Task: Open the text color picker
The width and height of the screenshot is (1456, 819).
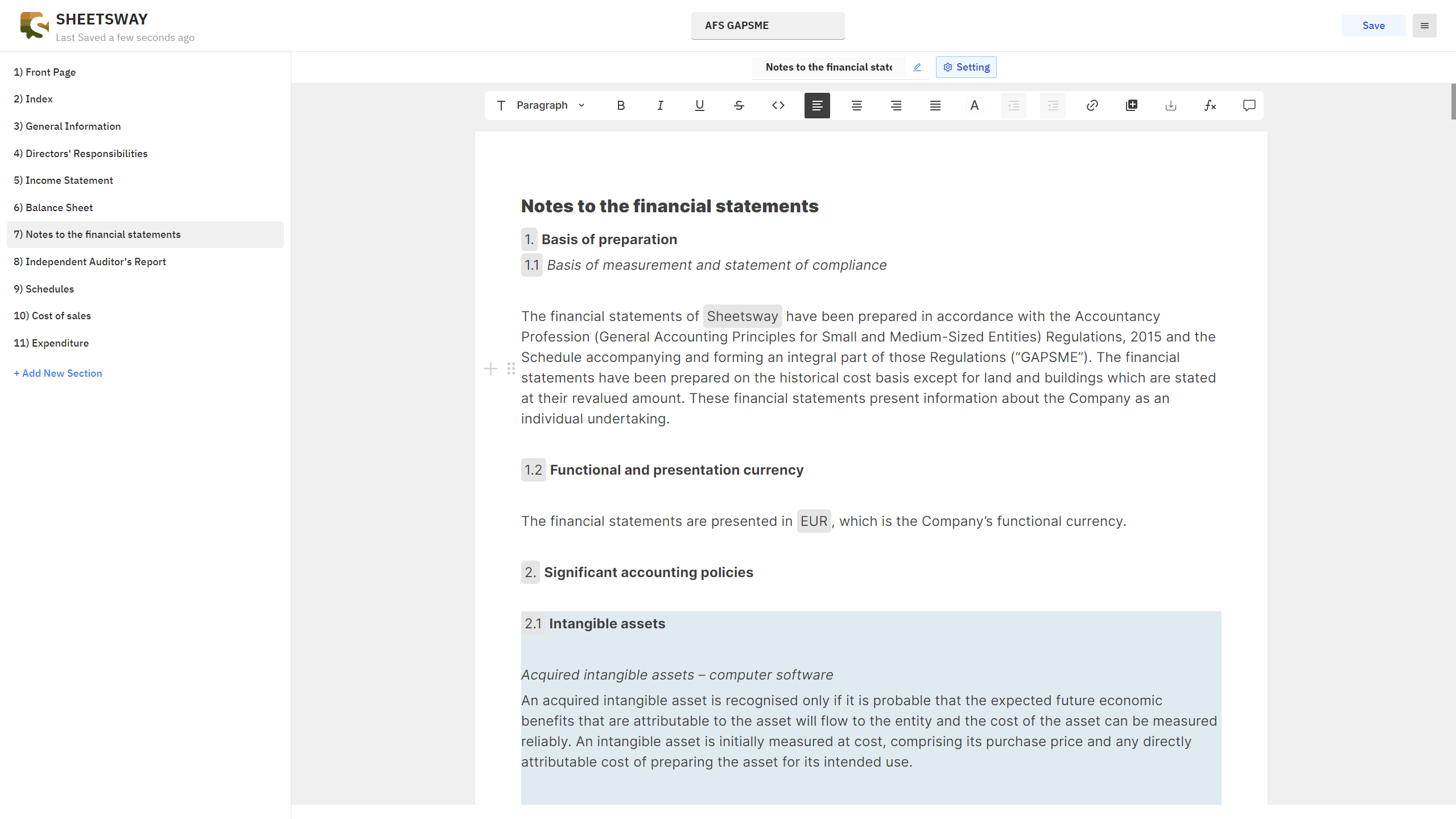Action: click(974, 105)
